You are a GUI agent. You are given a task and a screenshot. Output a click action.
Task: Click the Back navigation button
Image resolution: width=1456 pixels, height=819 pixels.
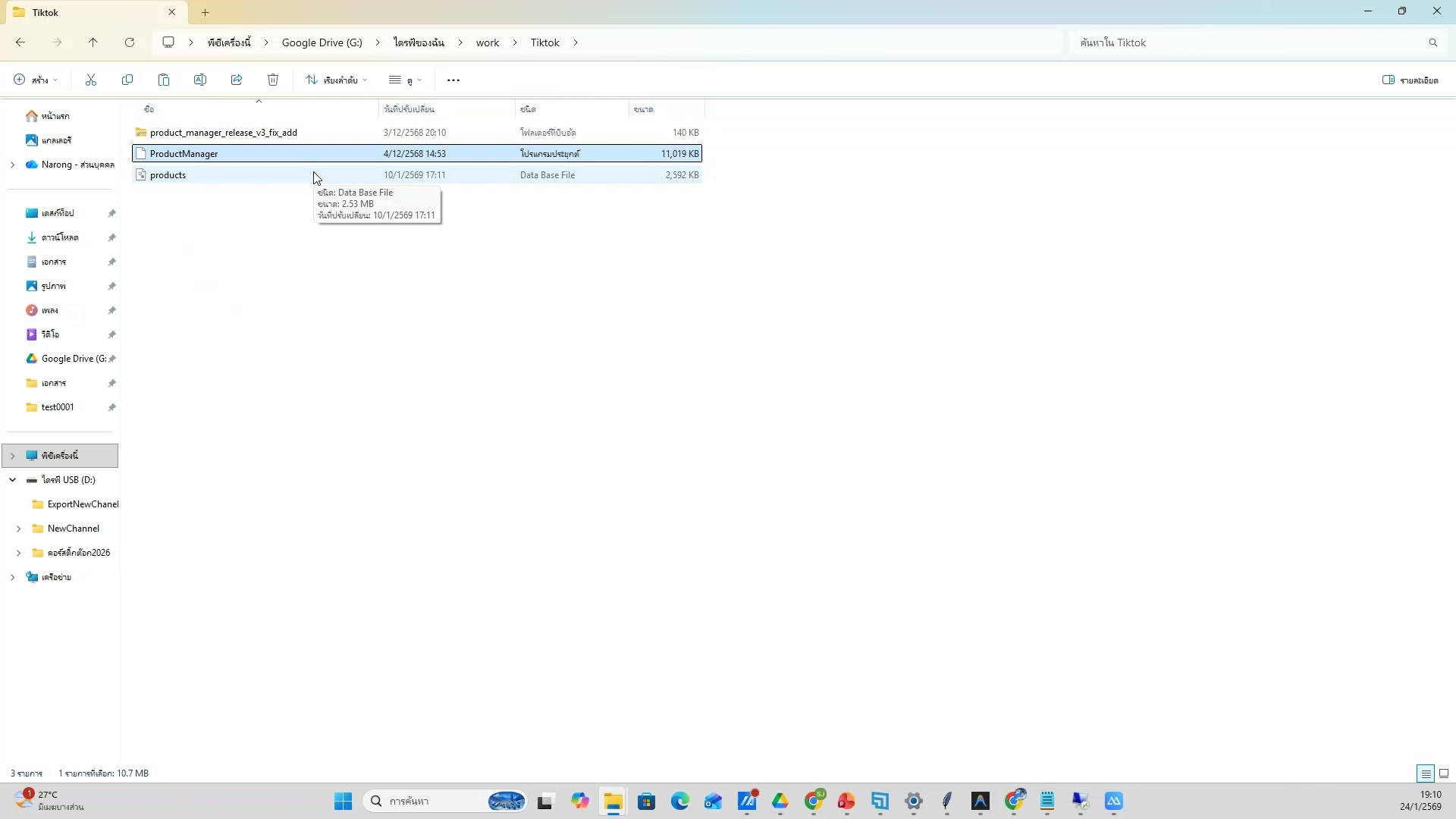point(20,42)
